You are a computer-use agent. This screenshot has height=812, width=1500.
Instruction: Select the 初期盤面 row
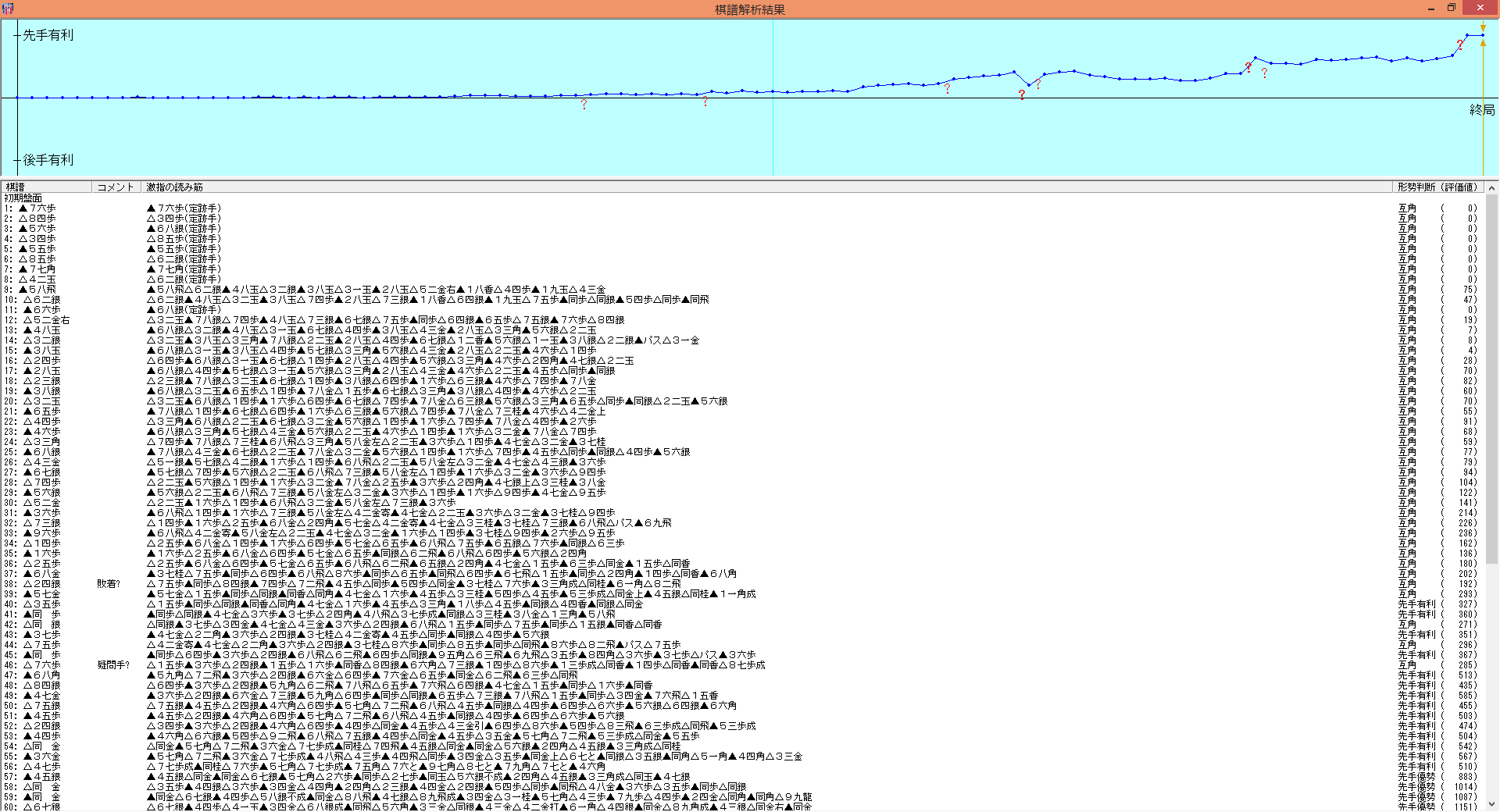(23, 198)
